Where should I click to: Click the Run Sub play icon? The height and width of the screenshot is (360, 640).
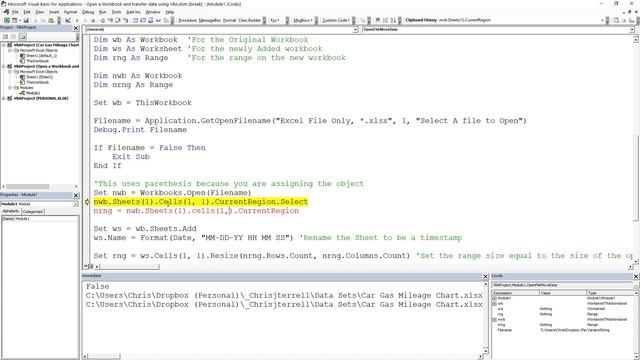click(x=77, y=20)
